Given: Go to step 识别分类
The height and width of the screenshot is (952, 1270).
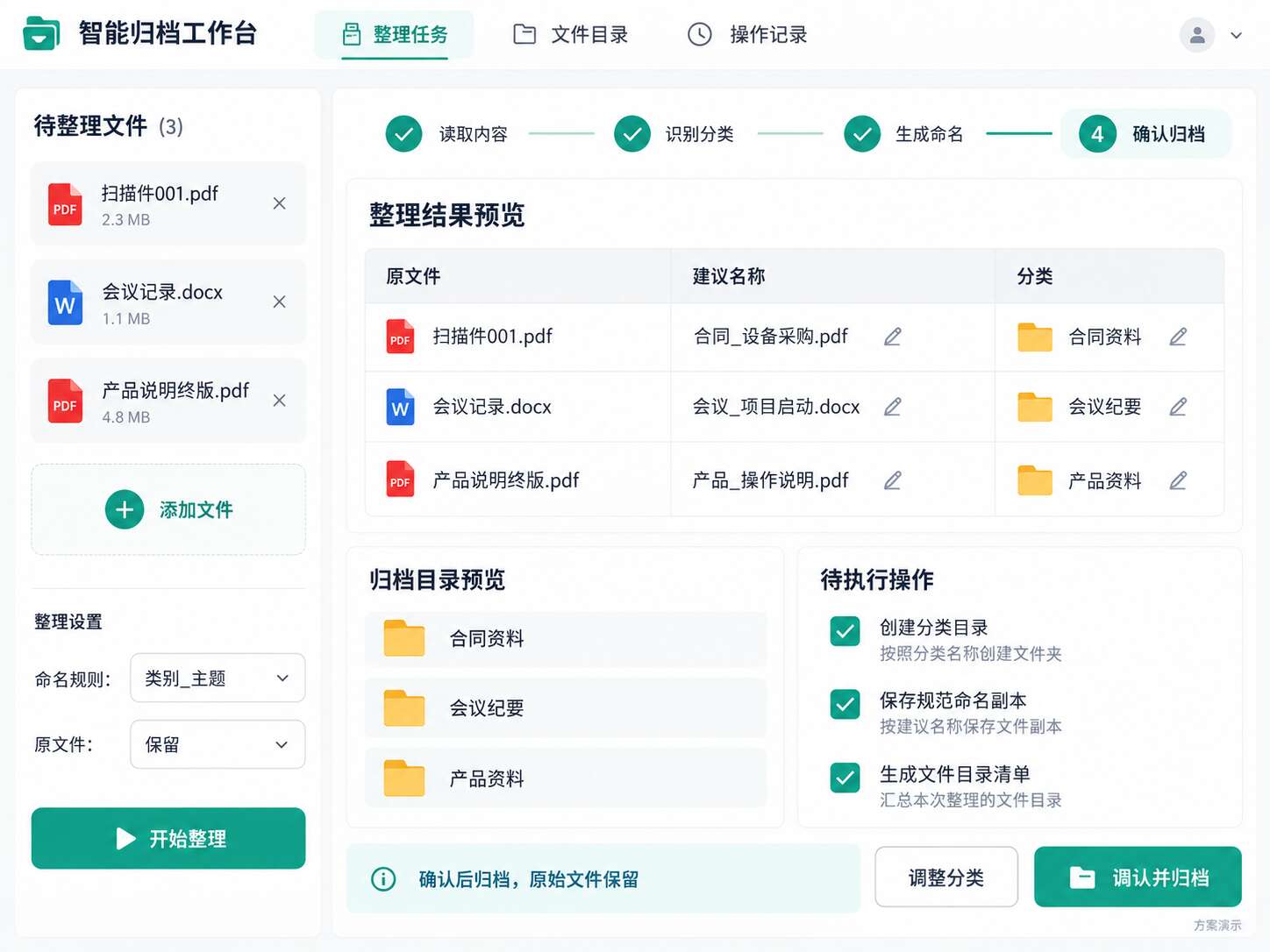Looking at the screenshot, I should click(x=674, y=134).
